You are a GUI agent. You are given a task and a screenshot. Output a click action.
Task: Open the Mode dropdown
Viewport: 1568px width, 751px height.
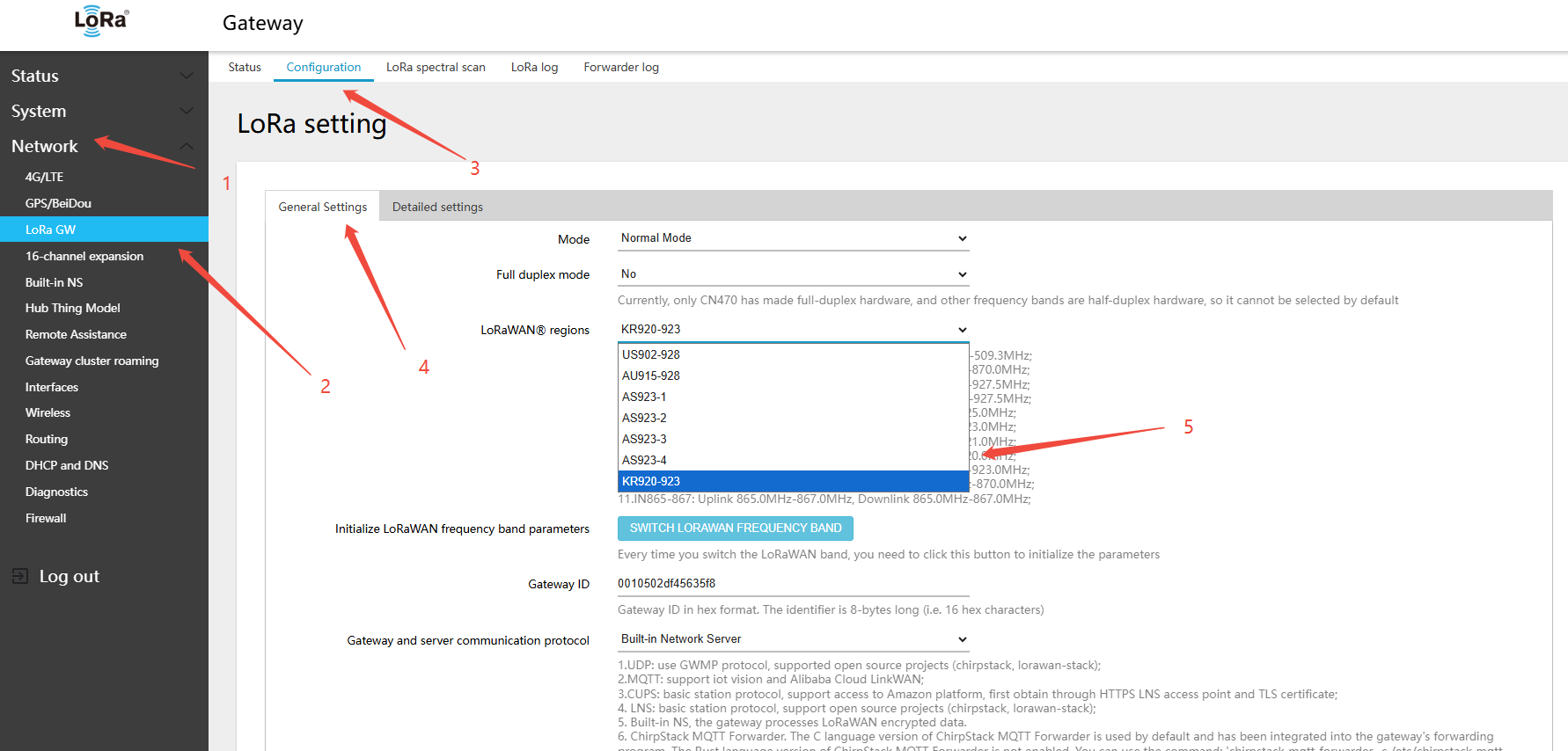point(792,238)
